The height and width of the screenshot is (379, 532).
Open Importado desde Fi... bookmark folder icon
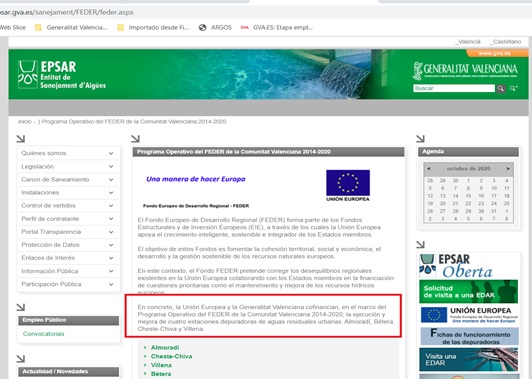click(x=120, y=27)
